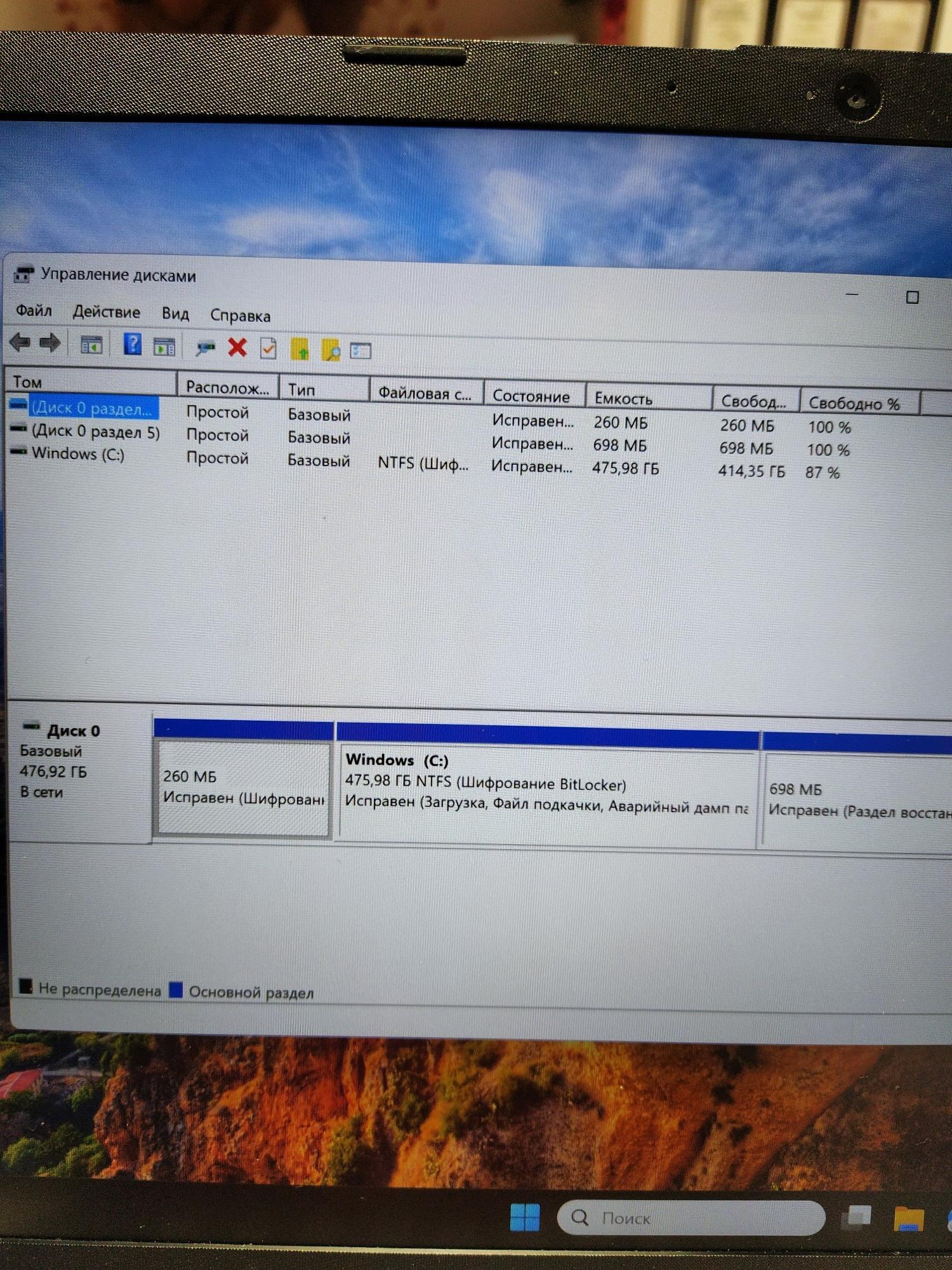952x1270 pixels.
Task: Minimize the disk management window
Action: coord(852,295)
